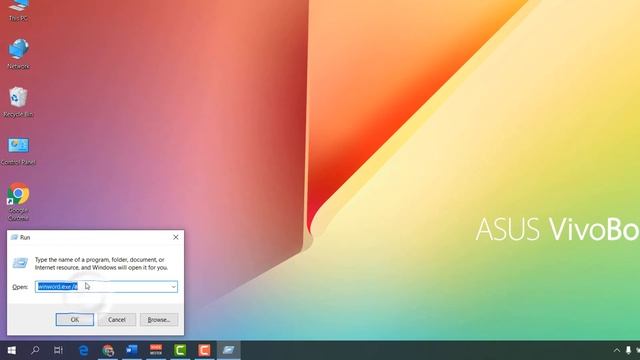
Task: Close the Run dialog
Action: pos(176,237)
